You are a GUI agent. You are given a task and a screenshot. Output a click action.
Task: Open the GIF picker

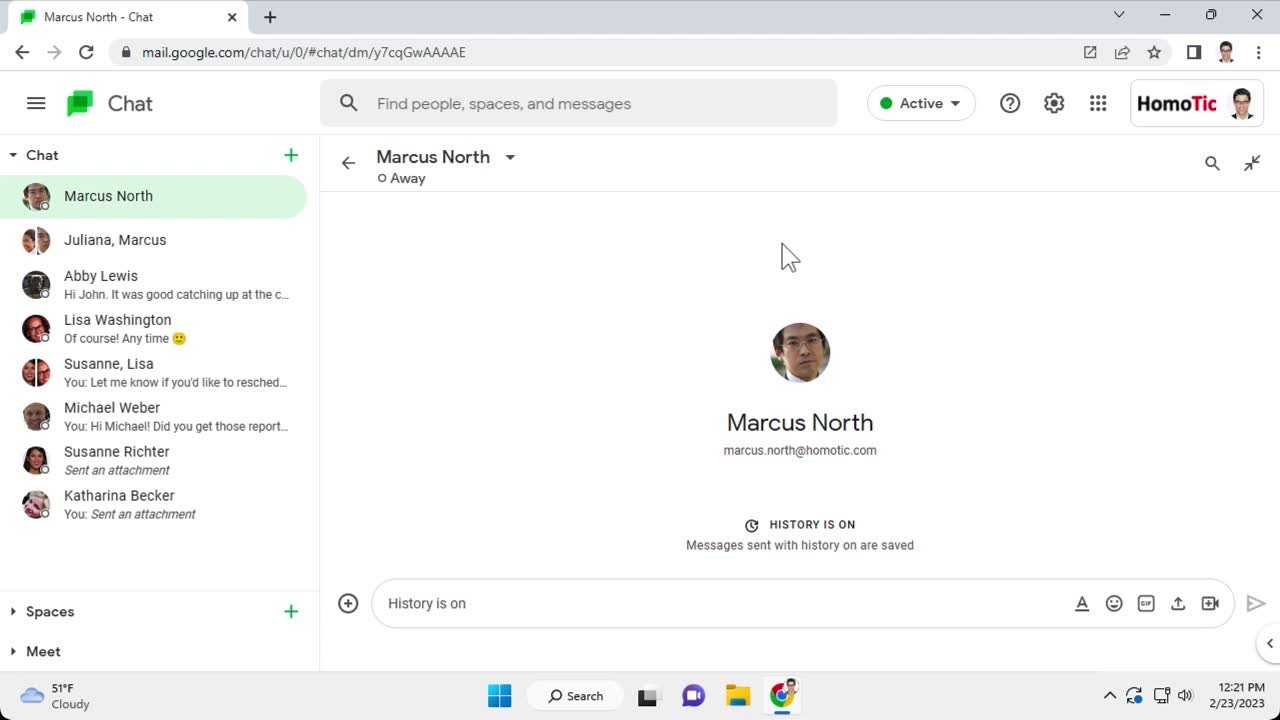point(1146,603)
